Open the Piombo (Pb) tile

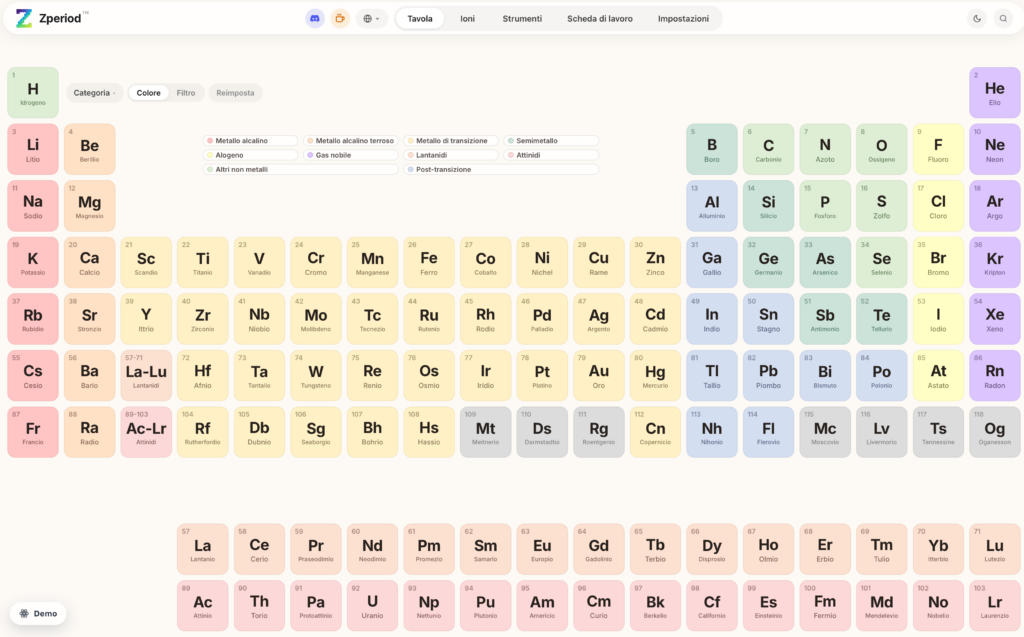click(x=769, y=376)
